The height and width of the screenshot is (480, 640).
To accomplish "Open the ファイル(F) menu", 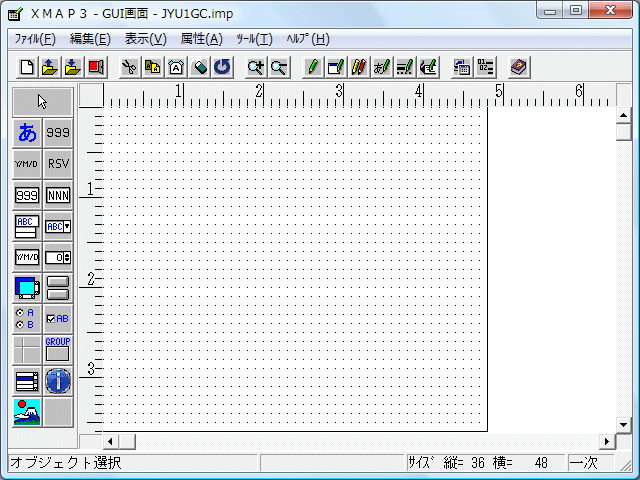I will pyautogui.click(x=35, y=39).
